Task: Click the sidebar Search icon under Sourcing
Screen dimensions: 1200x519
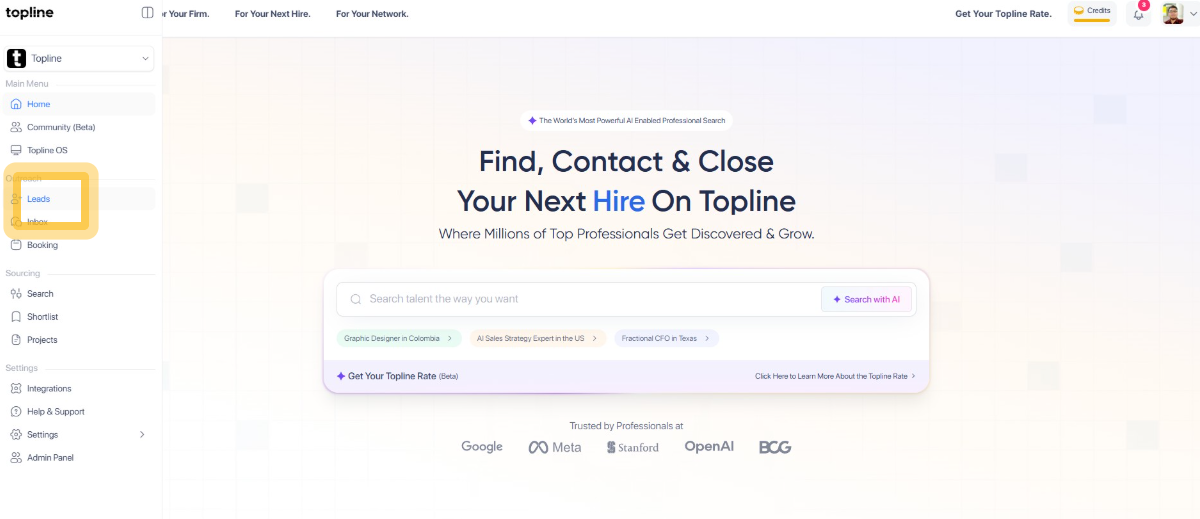Action: click(x=16, y=294)
